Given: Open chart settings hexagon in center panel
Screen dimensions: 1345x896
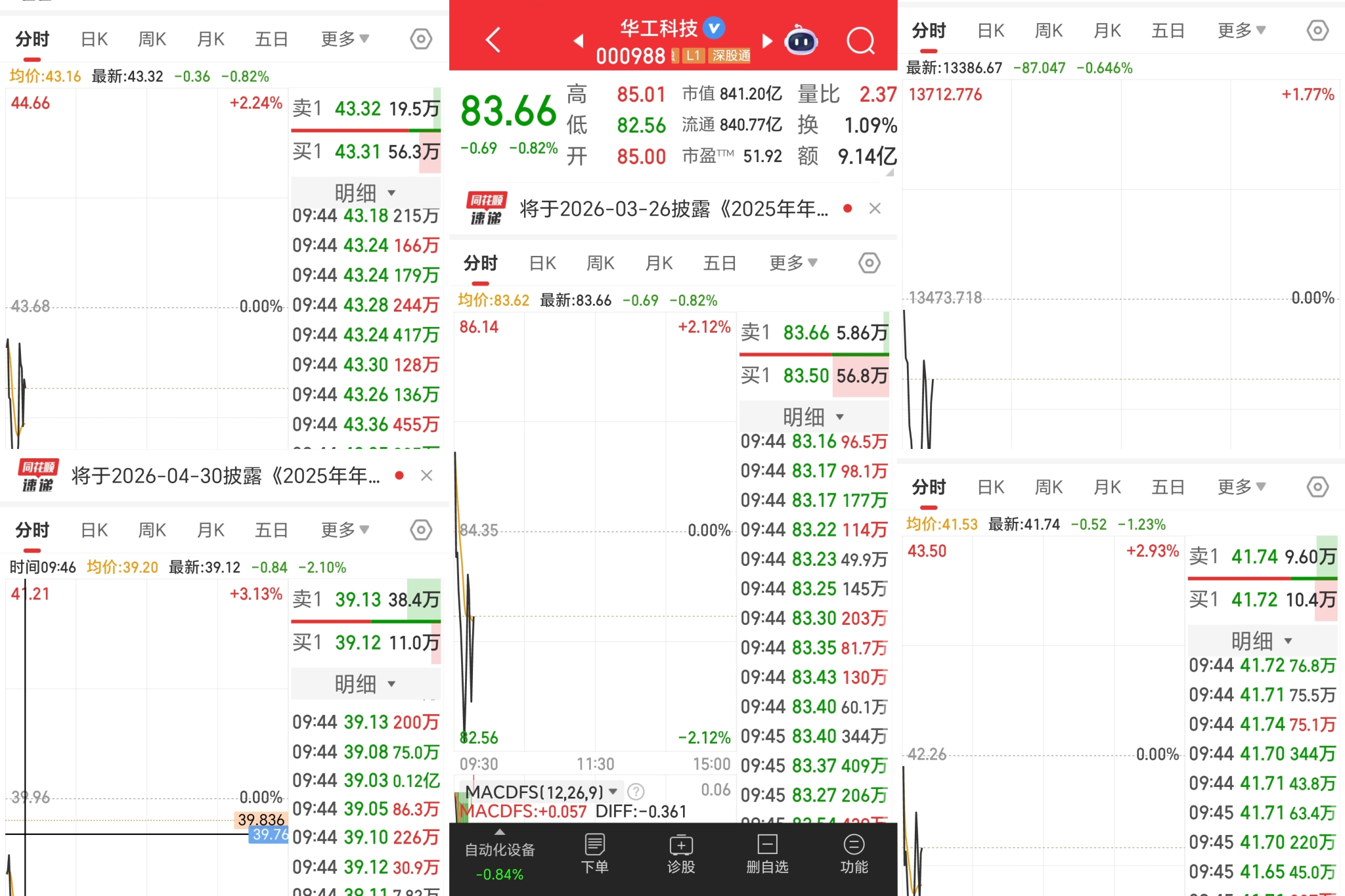Looking at the screenshot, I should pyautogui.click(x=869, y=263).
